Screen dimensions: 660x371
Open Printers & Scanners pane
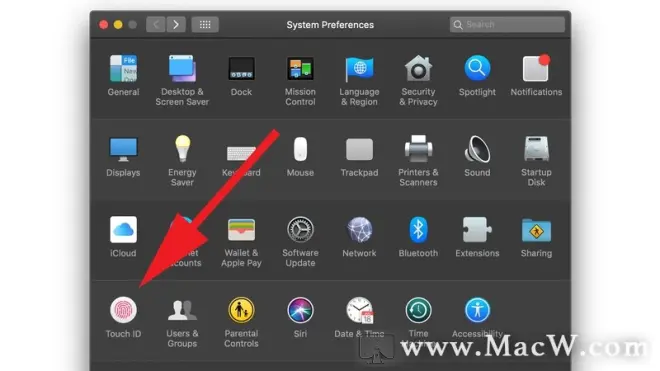[418, 149]
